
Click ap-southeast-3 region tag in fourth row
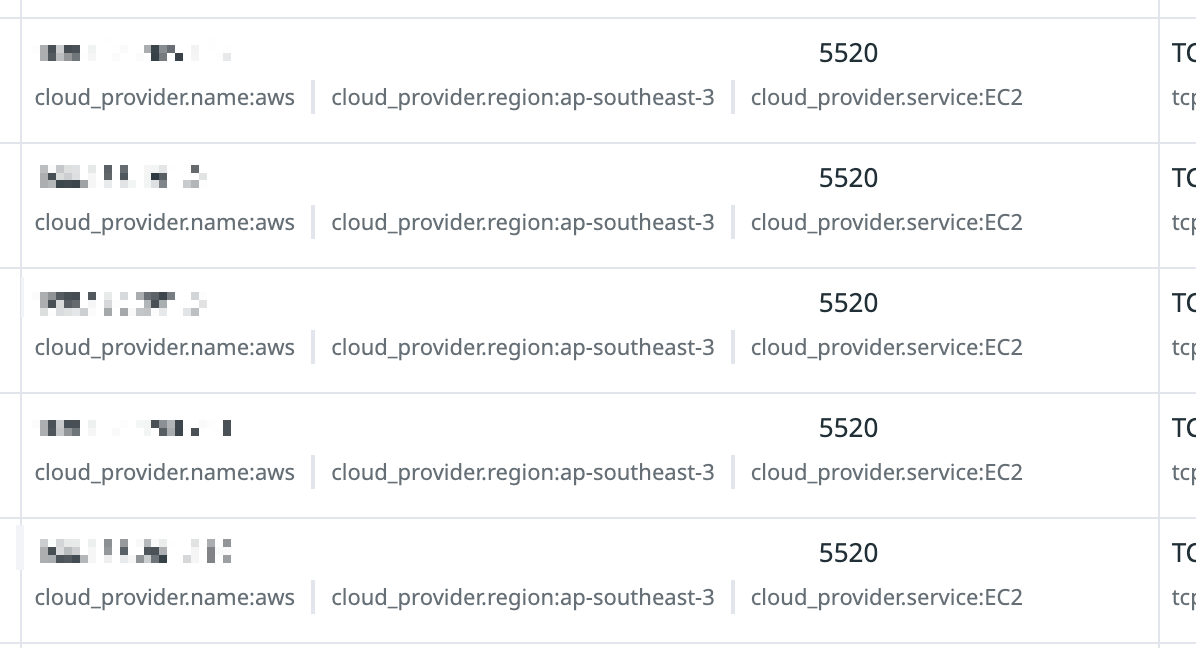pos(522,473)
